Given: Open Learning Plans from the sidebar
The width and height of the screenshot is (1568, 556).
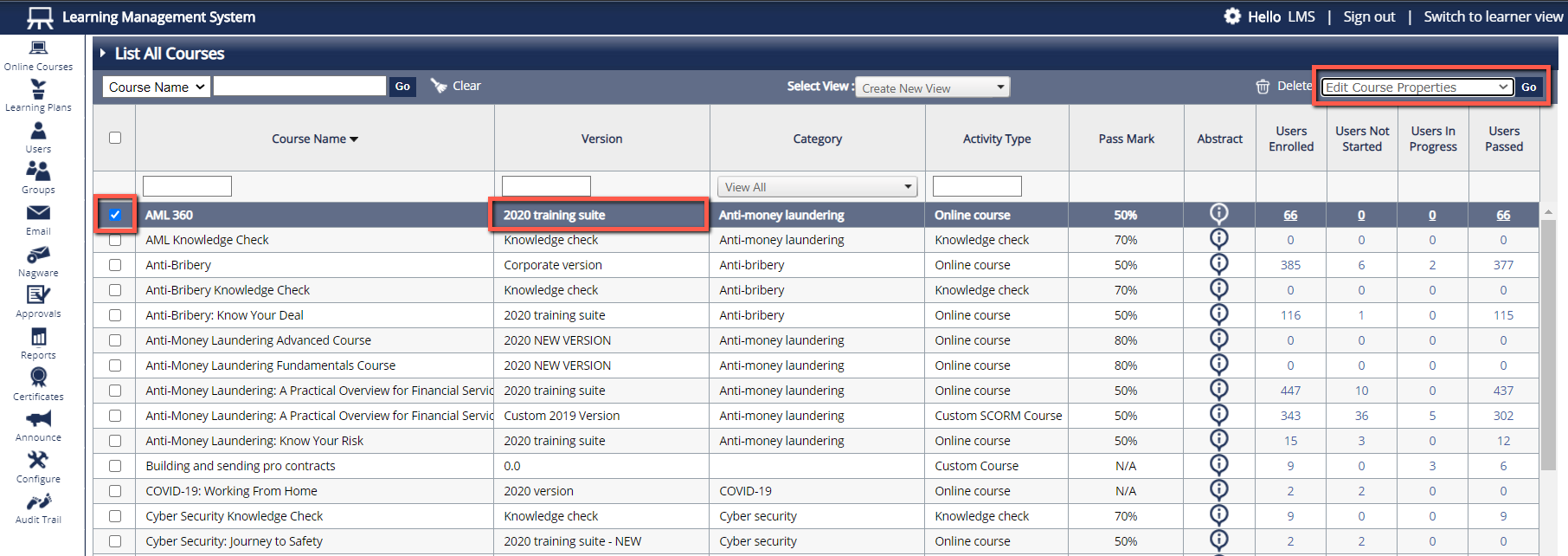Looking at the screenshot, I should coord(38,90).
